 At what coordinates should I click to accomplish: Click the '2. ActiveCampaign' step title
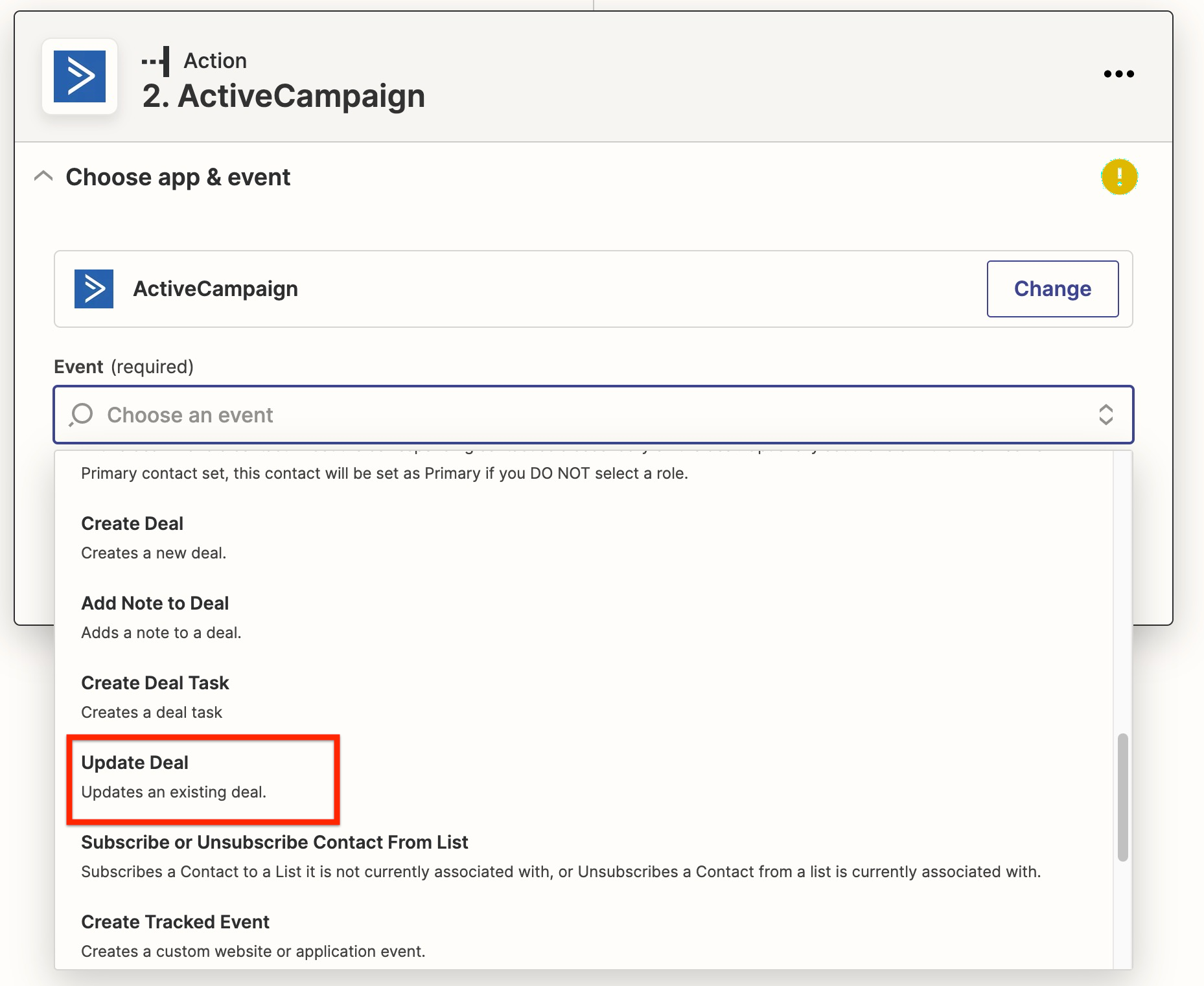click(284, 96)
